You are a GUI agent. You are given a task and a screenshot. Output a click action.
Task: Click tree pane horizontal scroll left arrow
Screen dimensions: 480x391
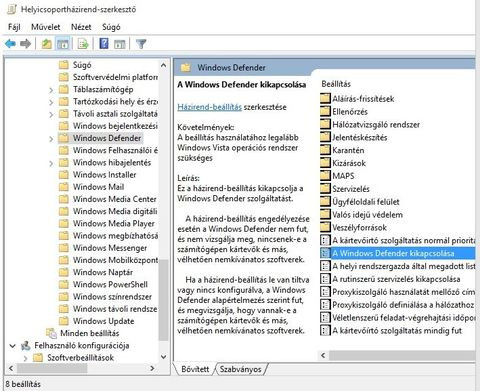(11, 368)
